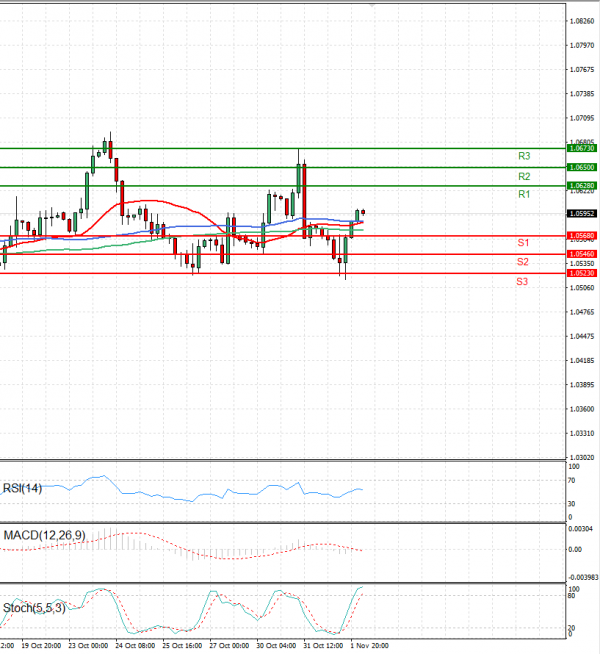
Task: Click the 1.07970 price axis value
Action: tap(582, 45)
